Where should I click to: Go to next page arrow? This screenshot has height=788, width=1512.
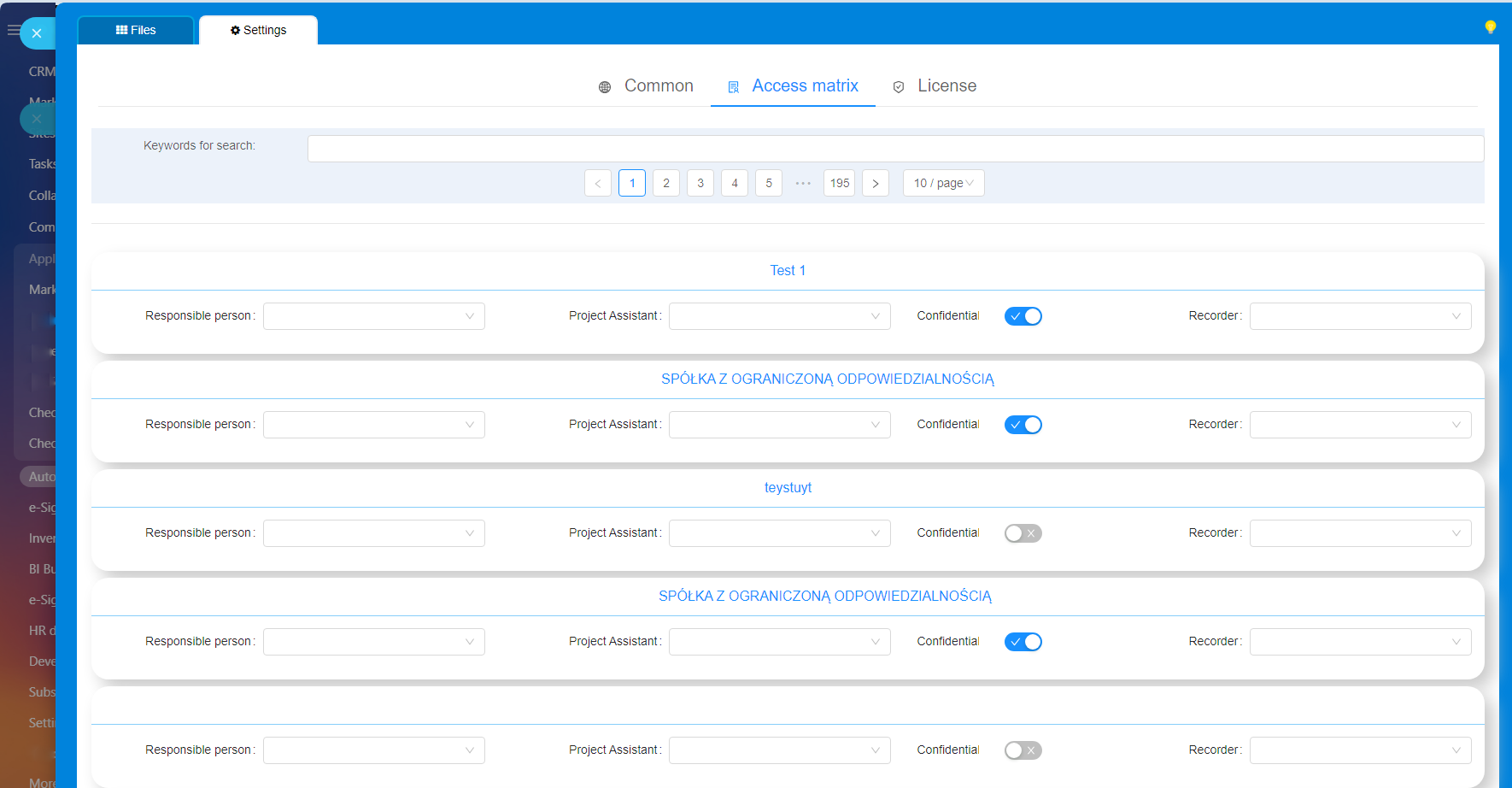coord(876,183)
